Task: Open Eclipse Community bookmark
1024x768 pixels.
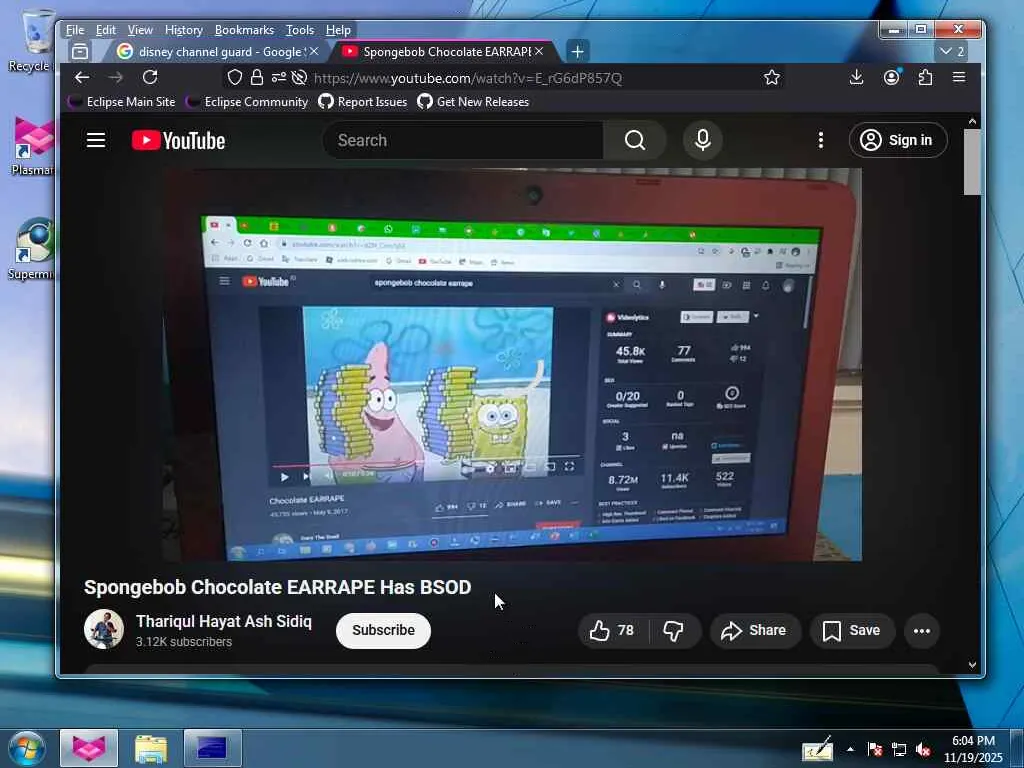Action: 247,102
